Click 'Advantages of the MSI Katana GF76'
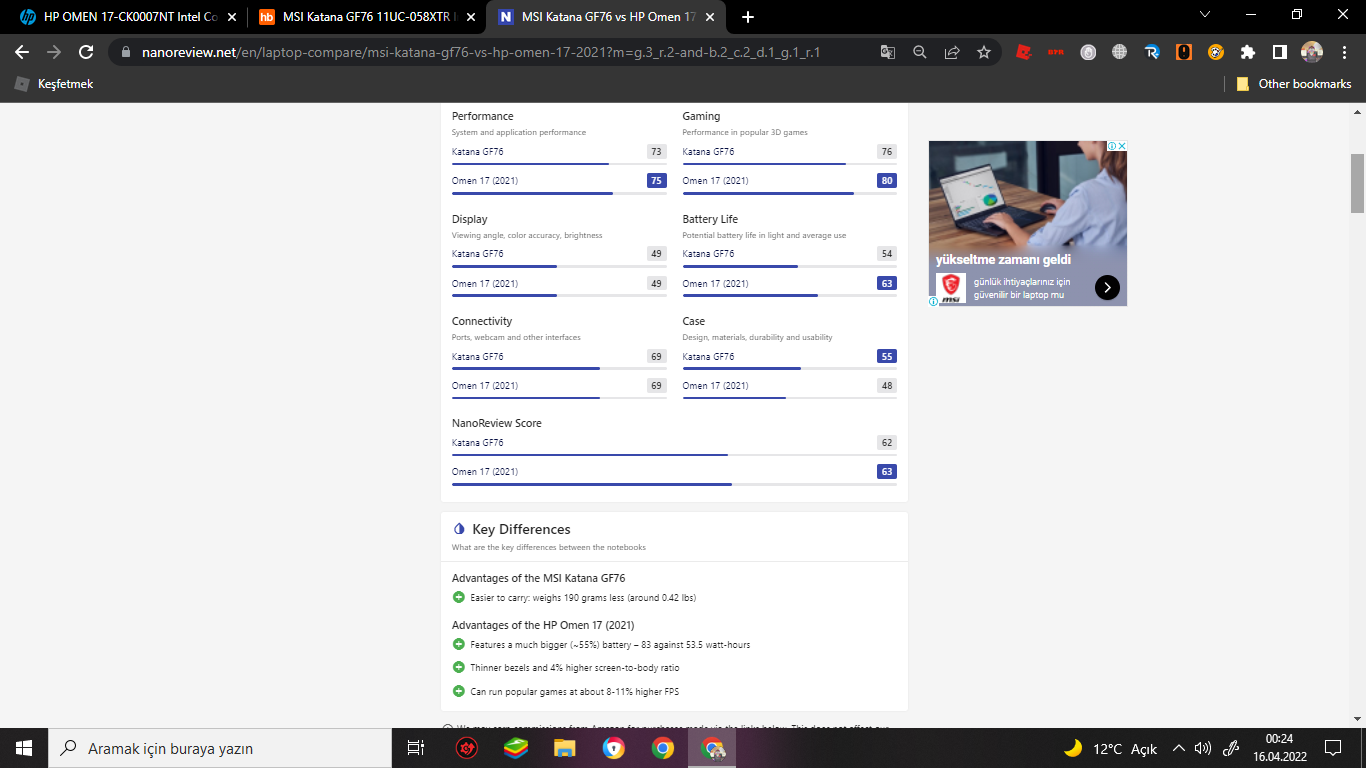 point(539,578)
